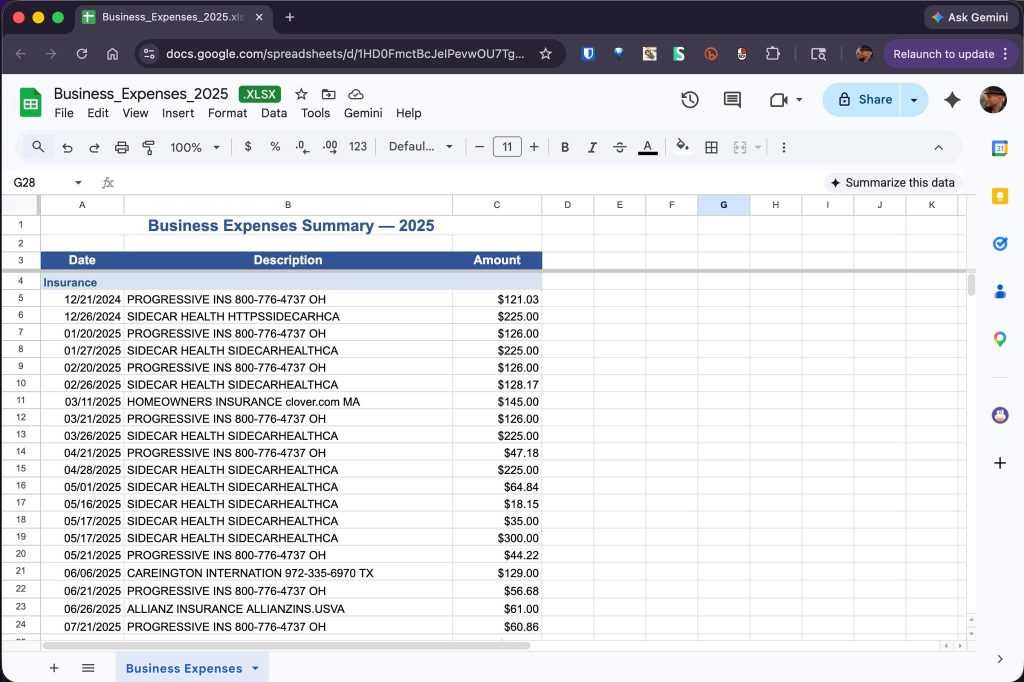Star the Business_Expenses_2025 document
Screen dimensions: 1024x682
pyautogui.click(x=301, y=94)
